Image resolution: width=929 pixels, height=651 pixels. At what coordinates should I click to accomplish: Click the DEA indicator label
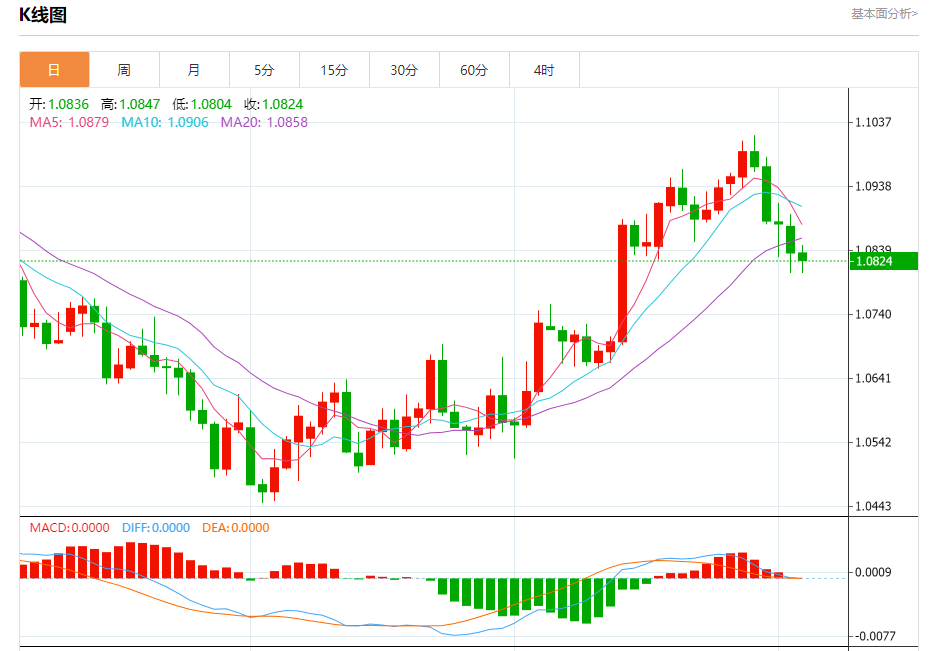[x=236, y=528]
